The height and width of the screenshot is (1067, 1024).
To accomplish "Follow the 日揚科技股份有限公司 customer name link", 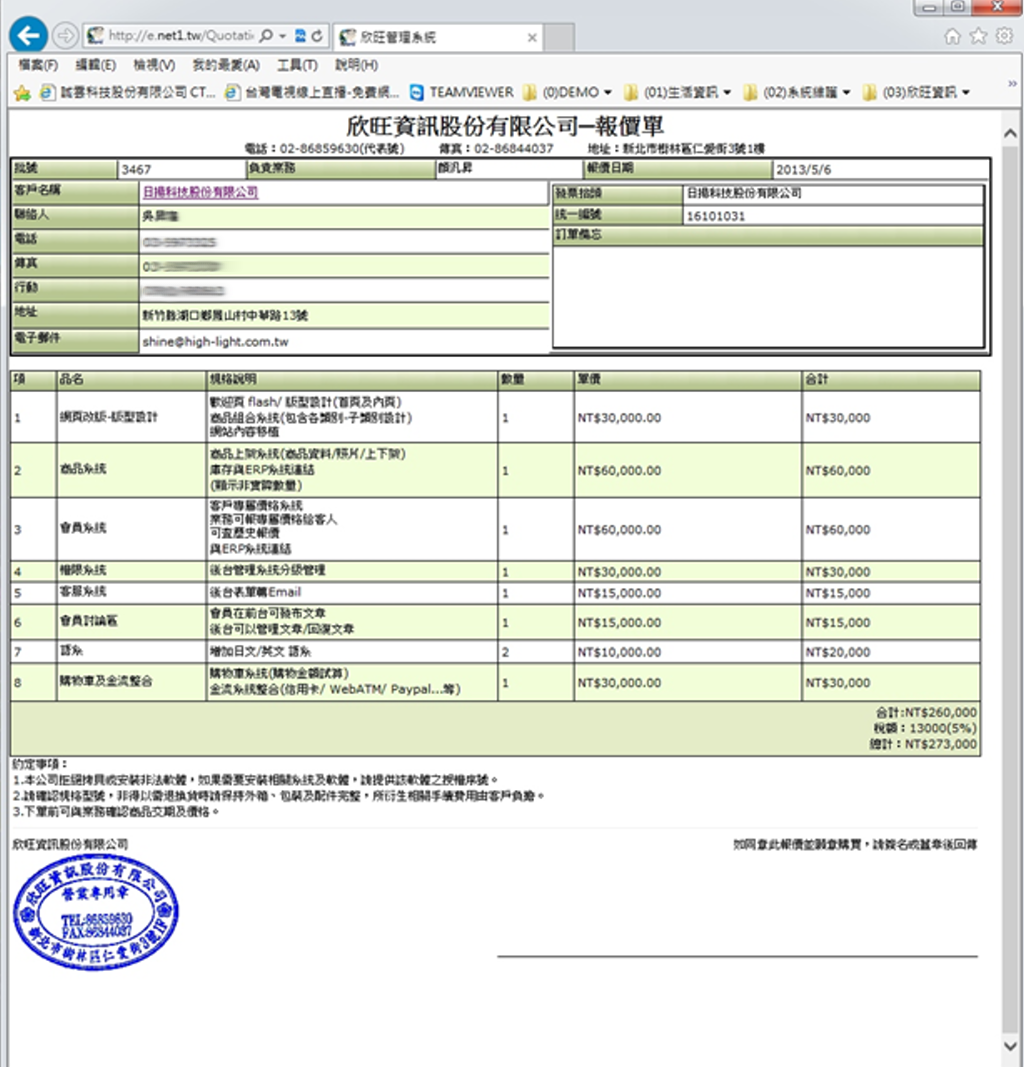I will [200, 192].
